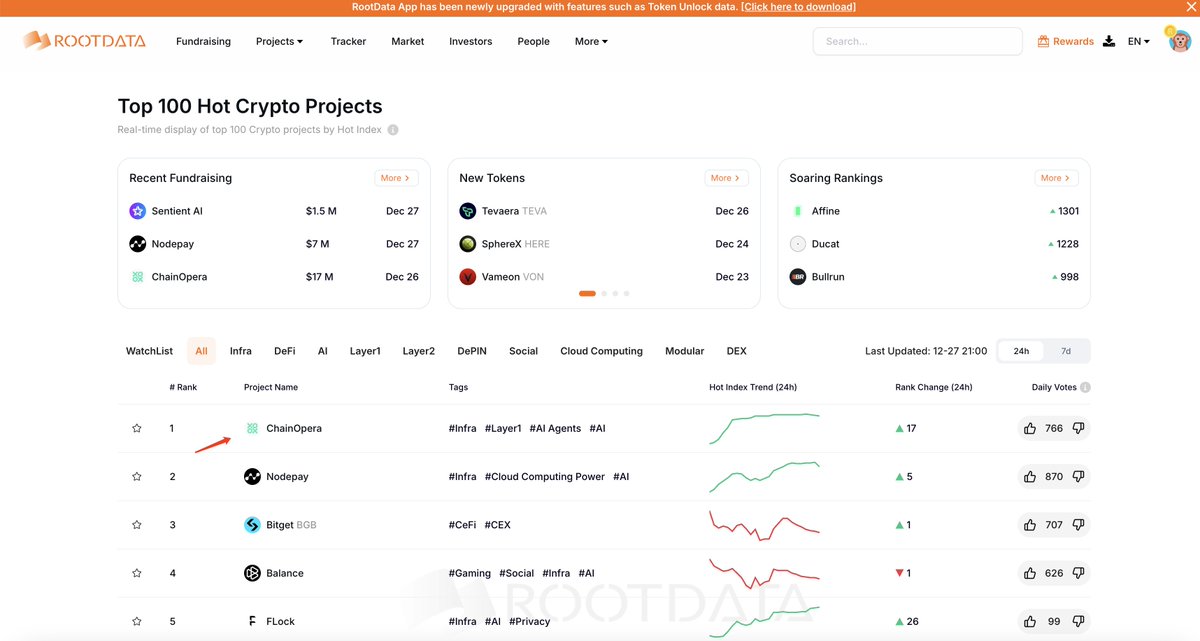1200x641 pixels.
Task: Open the EN language dropdown
Action: click(1139, 41)
